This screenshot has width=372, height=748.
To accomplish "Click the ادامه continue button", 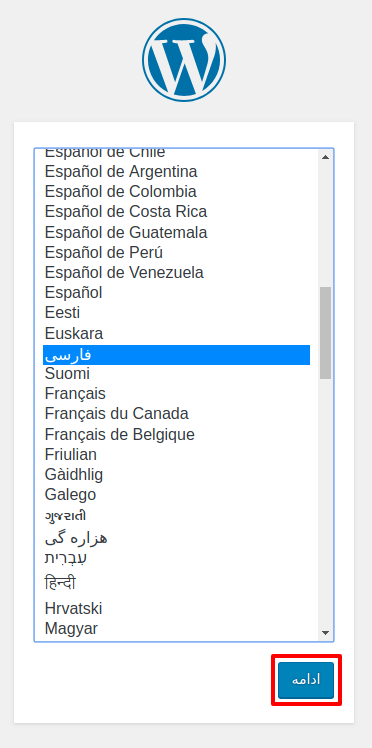I will (306, 680).
